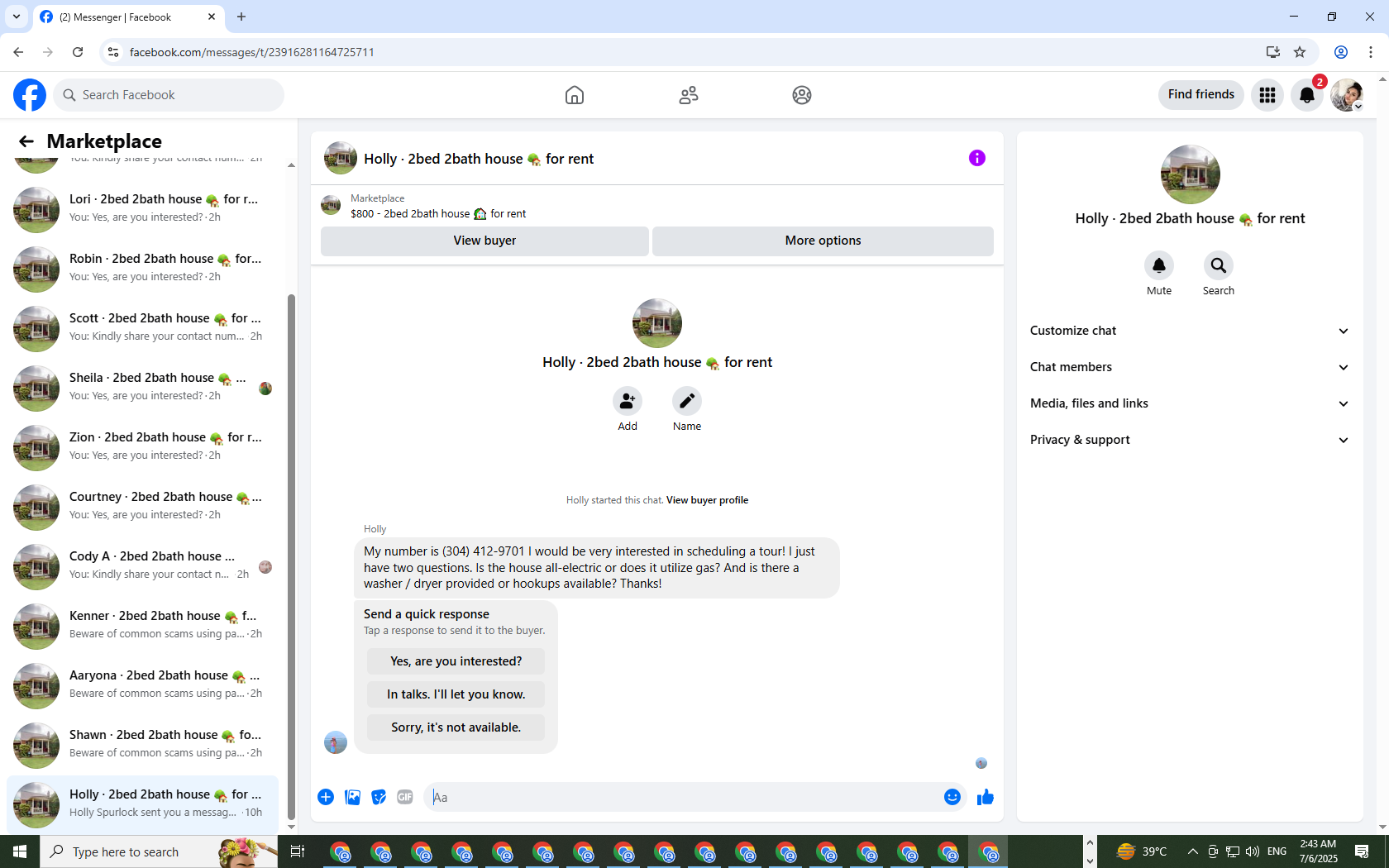The width and height of the screenshot is (1389, 868).
Task: Expand Media, files and links section
Action: (x=1190, y=403)
